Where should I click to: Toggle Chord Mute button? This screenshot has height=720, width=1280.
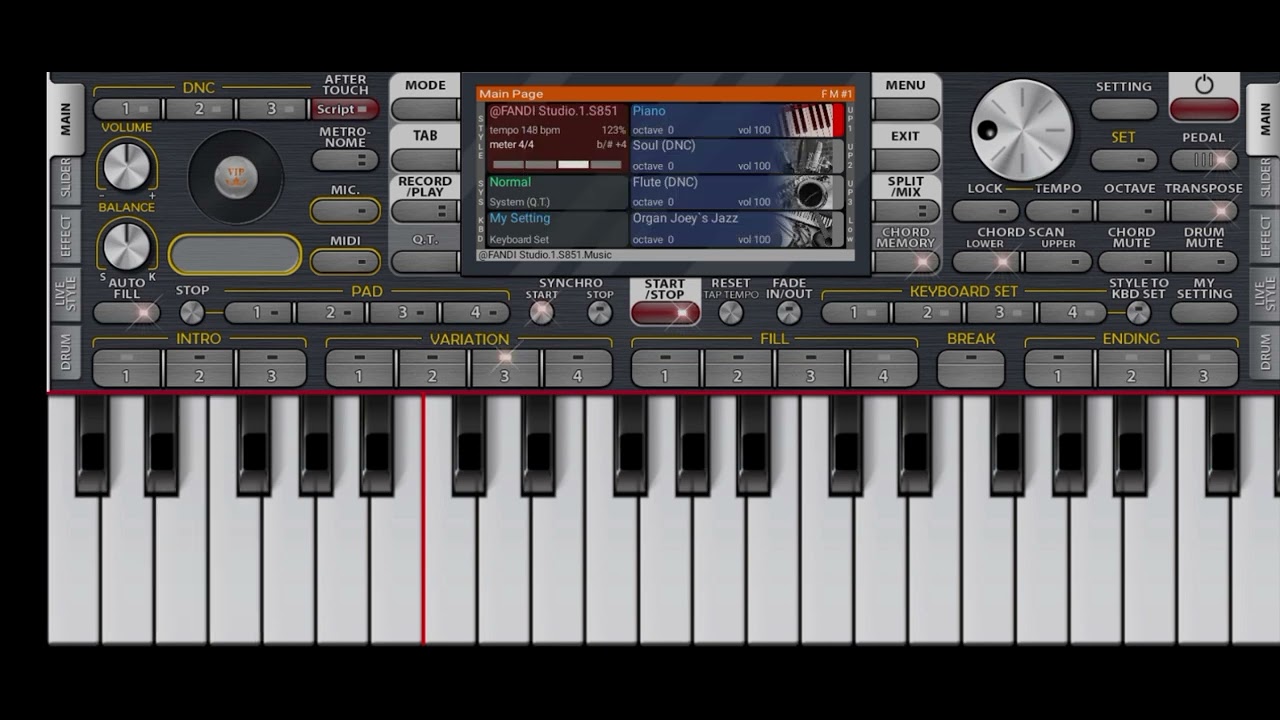[1131, 262]
